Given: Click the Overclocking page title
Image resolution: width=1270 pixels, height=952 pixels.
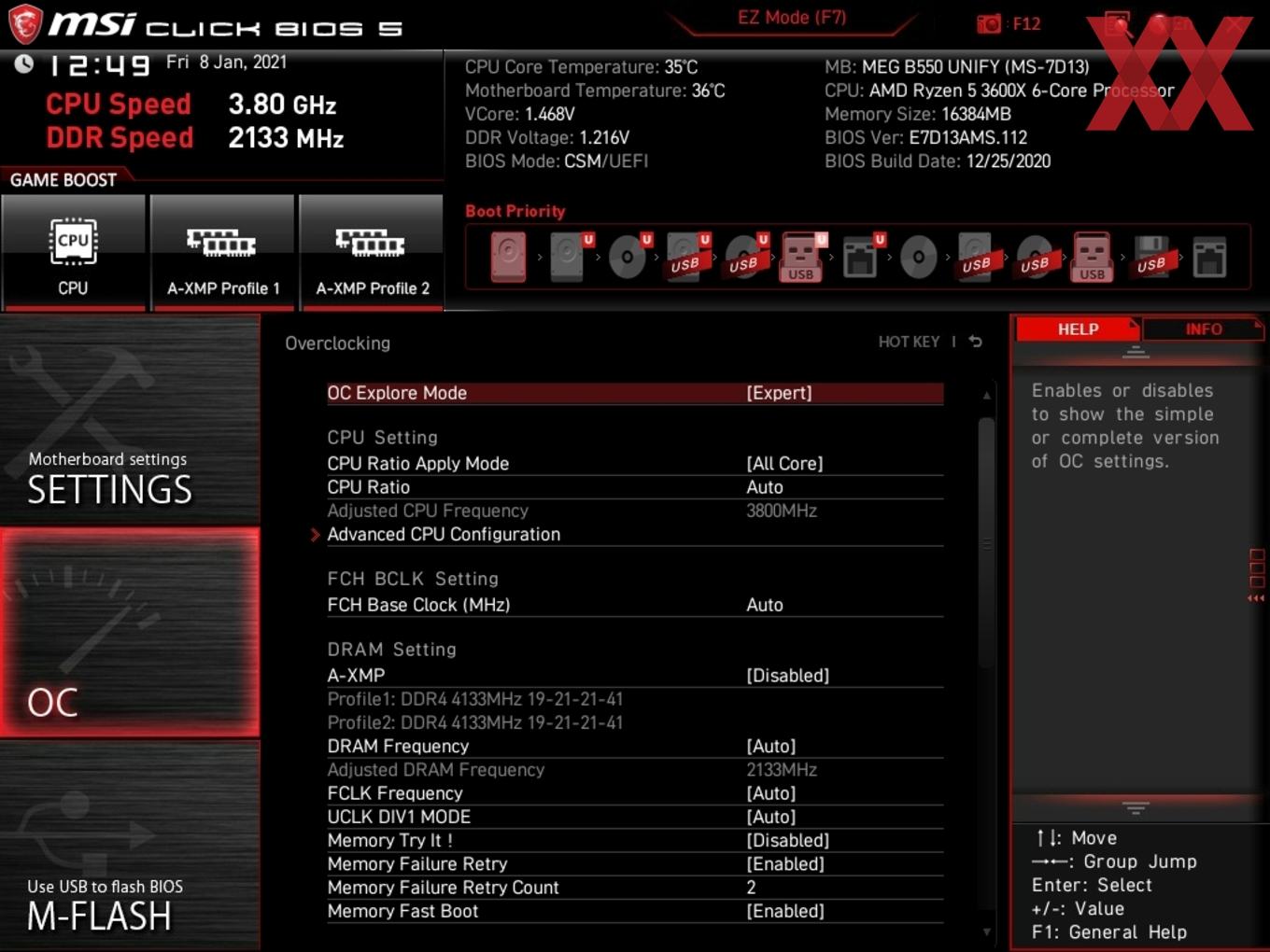Looking at the screenshot, I should pyautogui.click(x=337, y=343).
